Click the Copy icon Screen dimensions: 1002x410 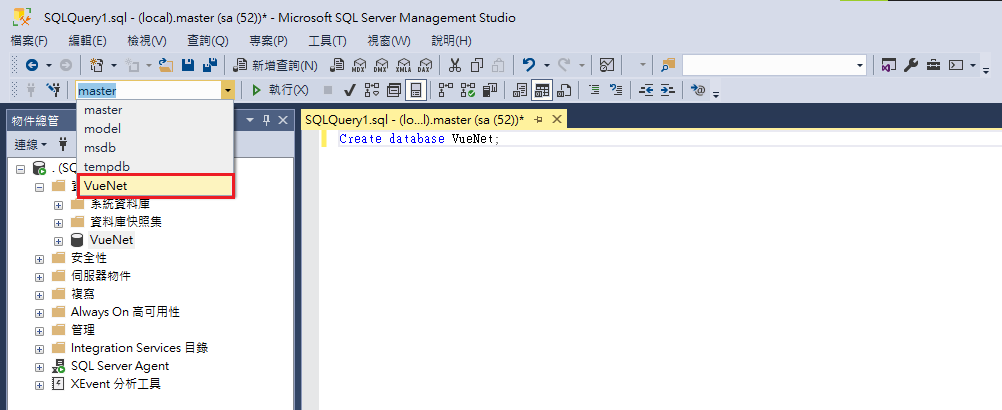[477, 65]
